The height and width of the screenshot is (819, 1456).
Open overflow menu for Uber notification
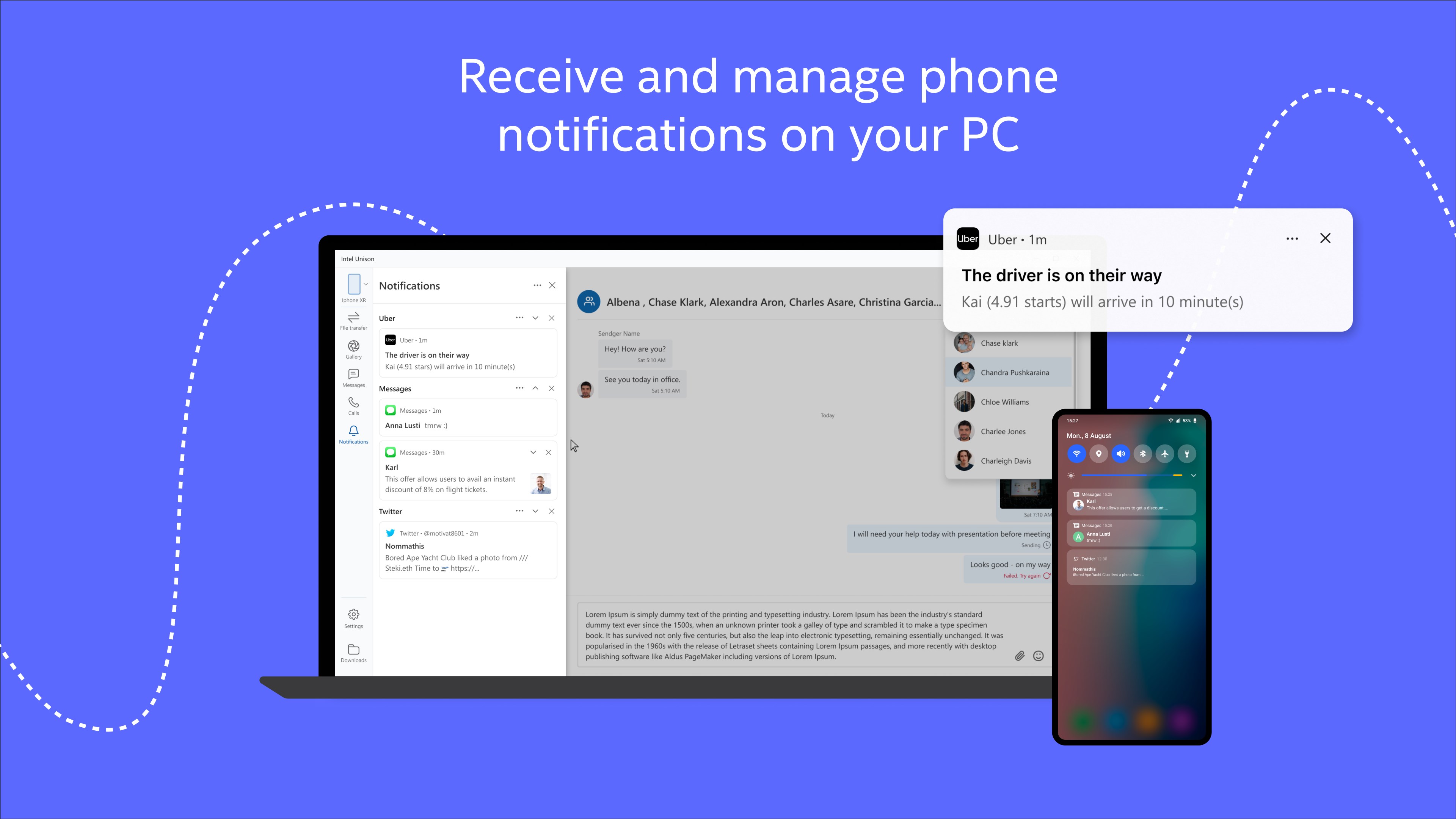coord(519,317)
